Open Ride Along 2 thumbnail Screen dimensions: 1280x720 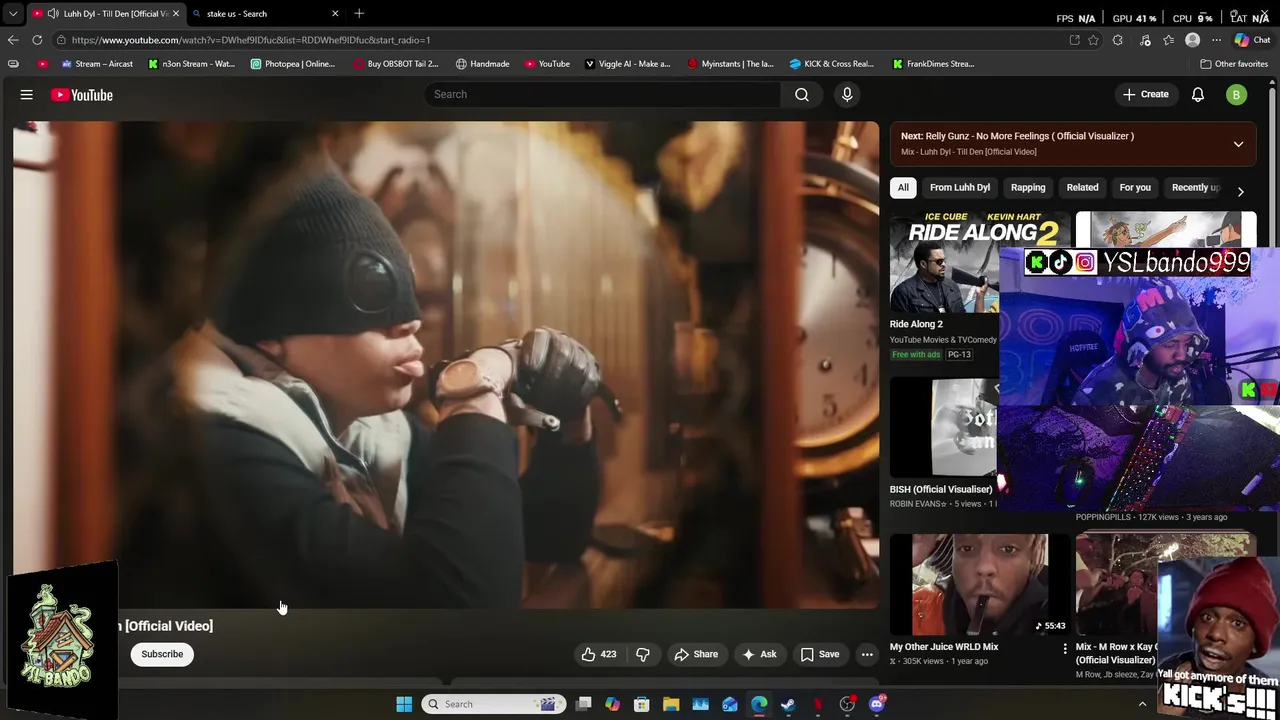pos(944,263)
